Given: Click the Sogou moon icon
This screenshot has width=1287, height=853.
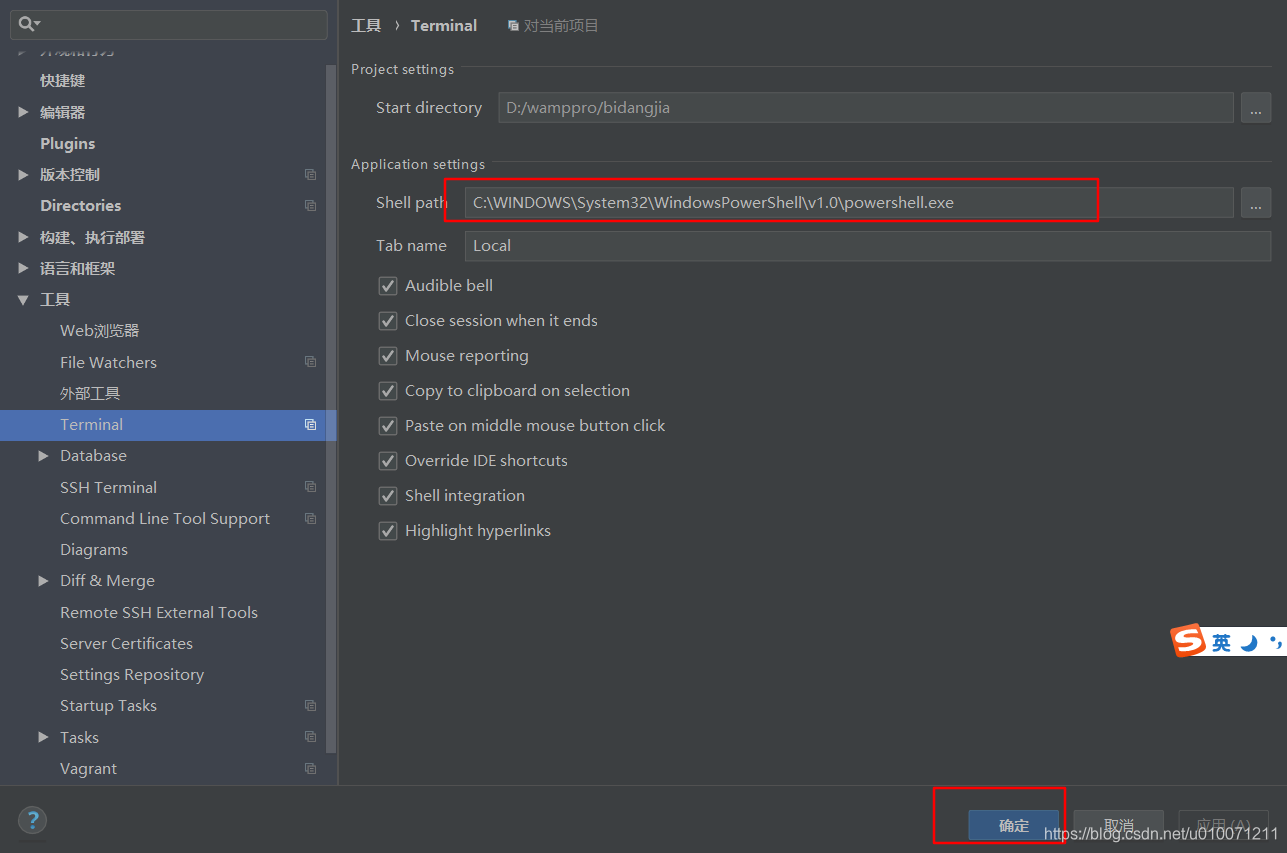Looking at the screenshot, I should point(1249,643).
